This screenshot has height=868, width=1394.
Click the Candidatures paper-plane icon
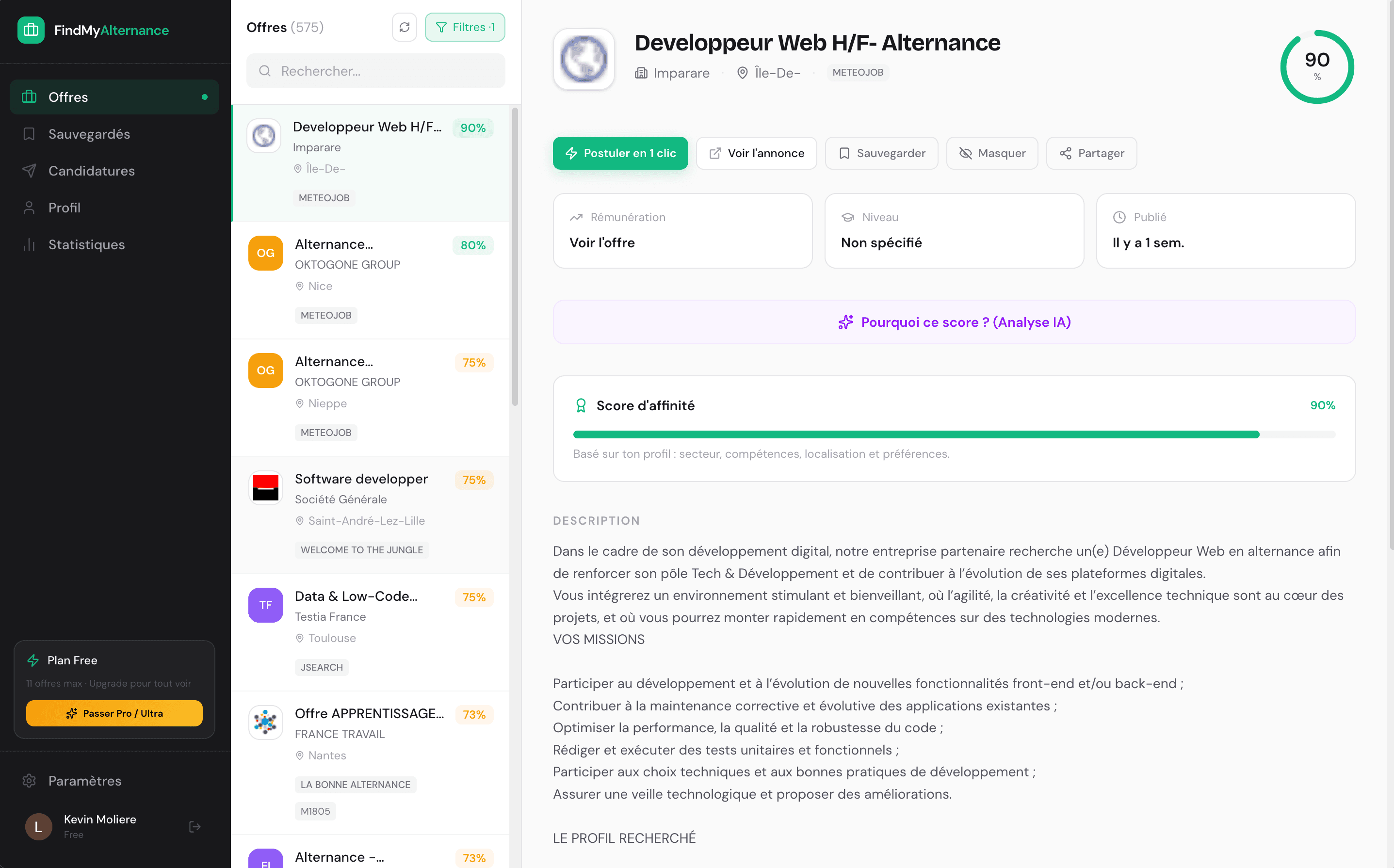(29, 171)
